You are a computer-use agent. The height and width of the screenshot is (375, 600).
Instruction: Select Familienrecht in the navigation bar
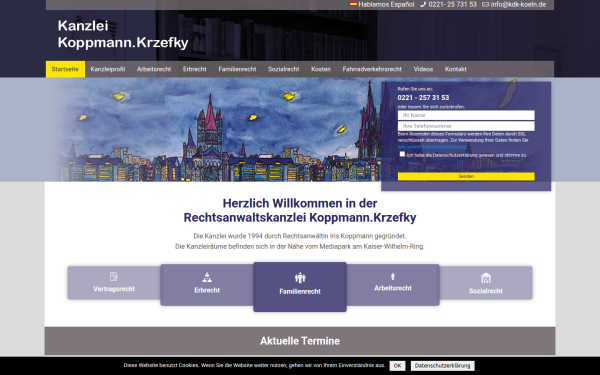[x=237, y=69]
